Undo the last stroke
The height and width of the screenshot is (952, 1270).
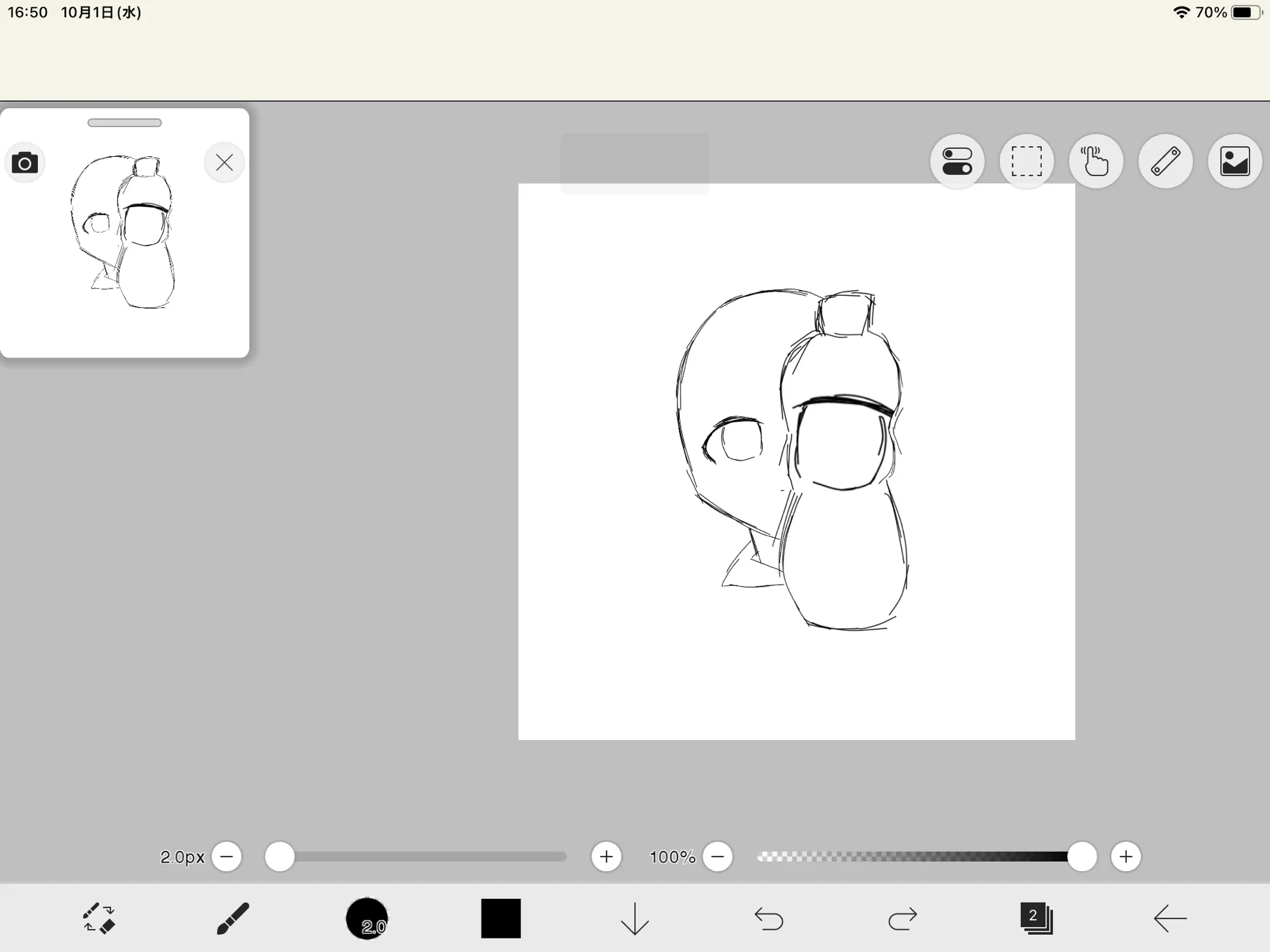769,918
